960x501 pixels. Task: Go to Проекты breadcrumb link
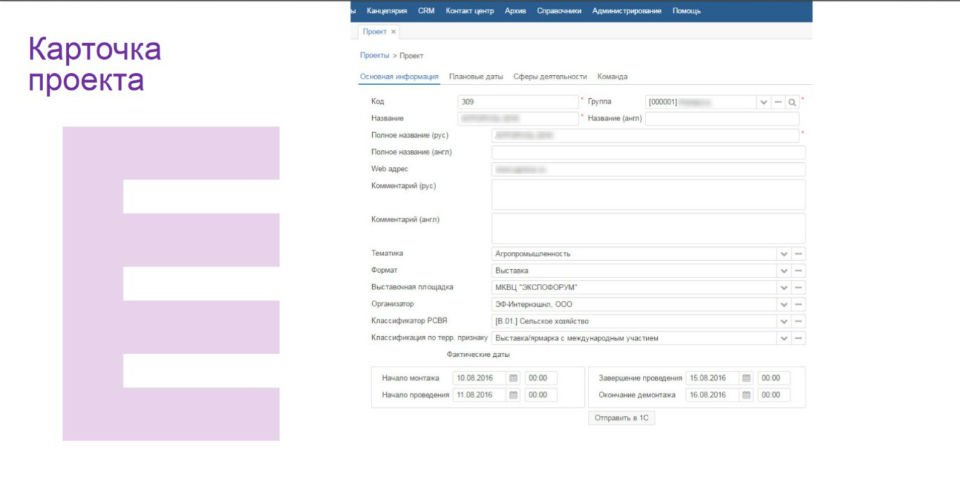pyautogui.click(x=374, y=55)
